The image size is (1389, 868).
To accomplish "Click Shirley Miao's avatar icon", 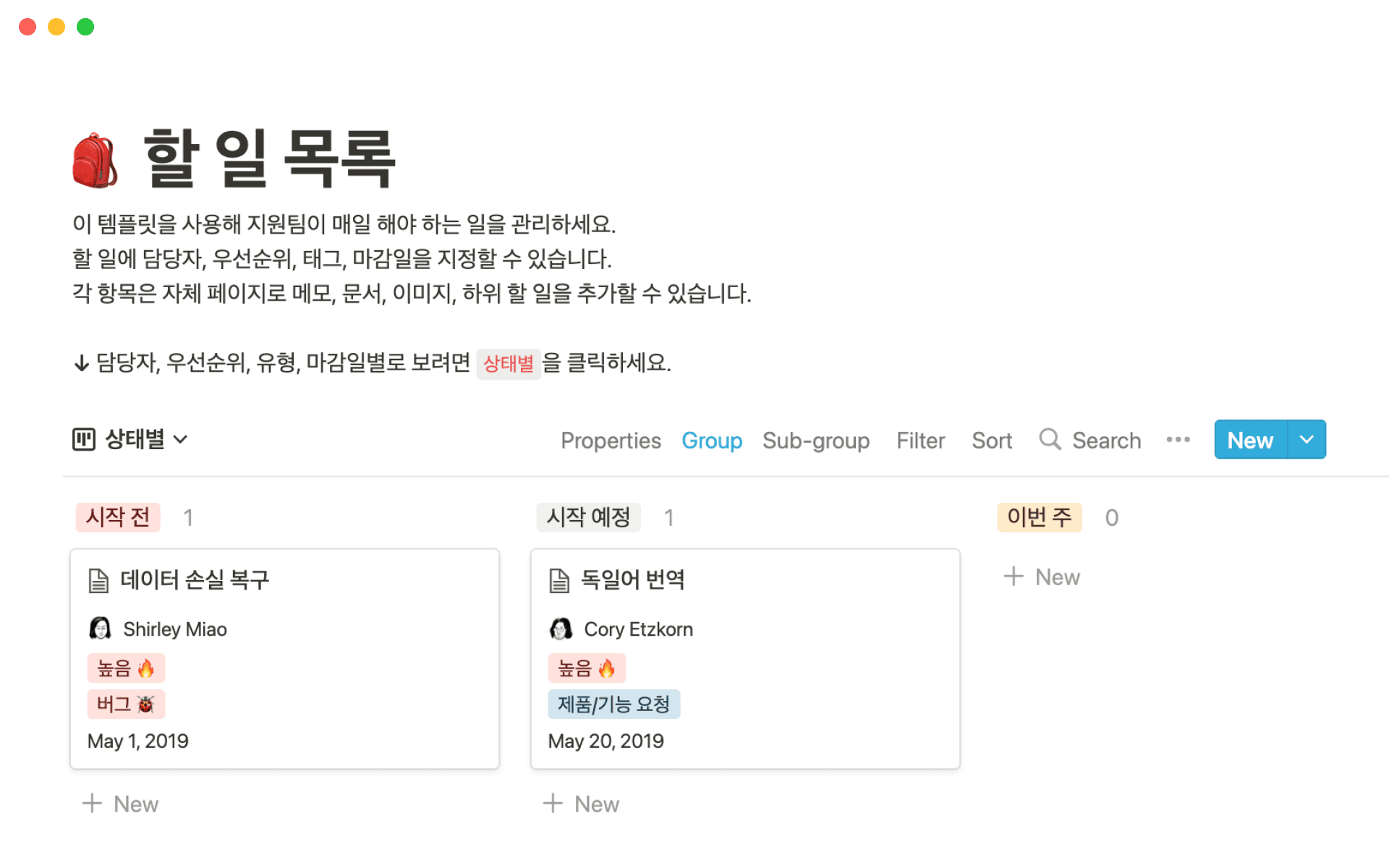I will tap(100, 628).
